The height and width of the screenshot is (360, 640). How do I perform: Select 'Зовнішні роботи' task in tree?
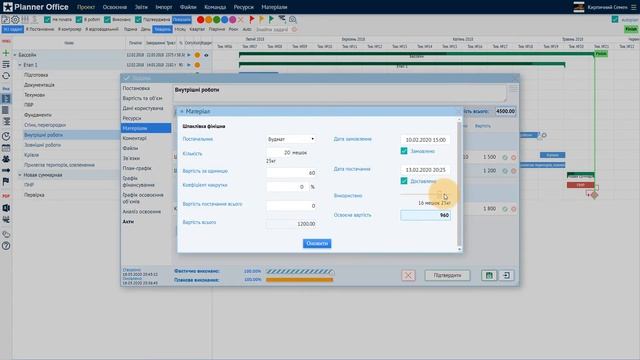pos(42,145)
